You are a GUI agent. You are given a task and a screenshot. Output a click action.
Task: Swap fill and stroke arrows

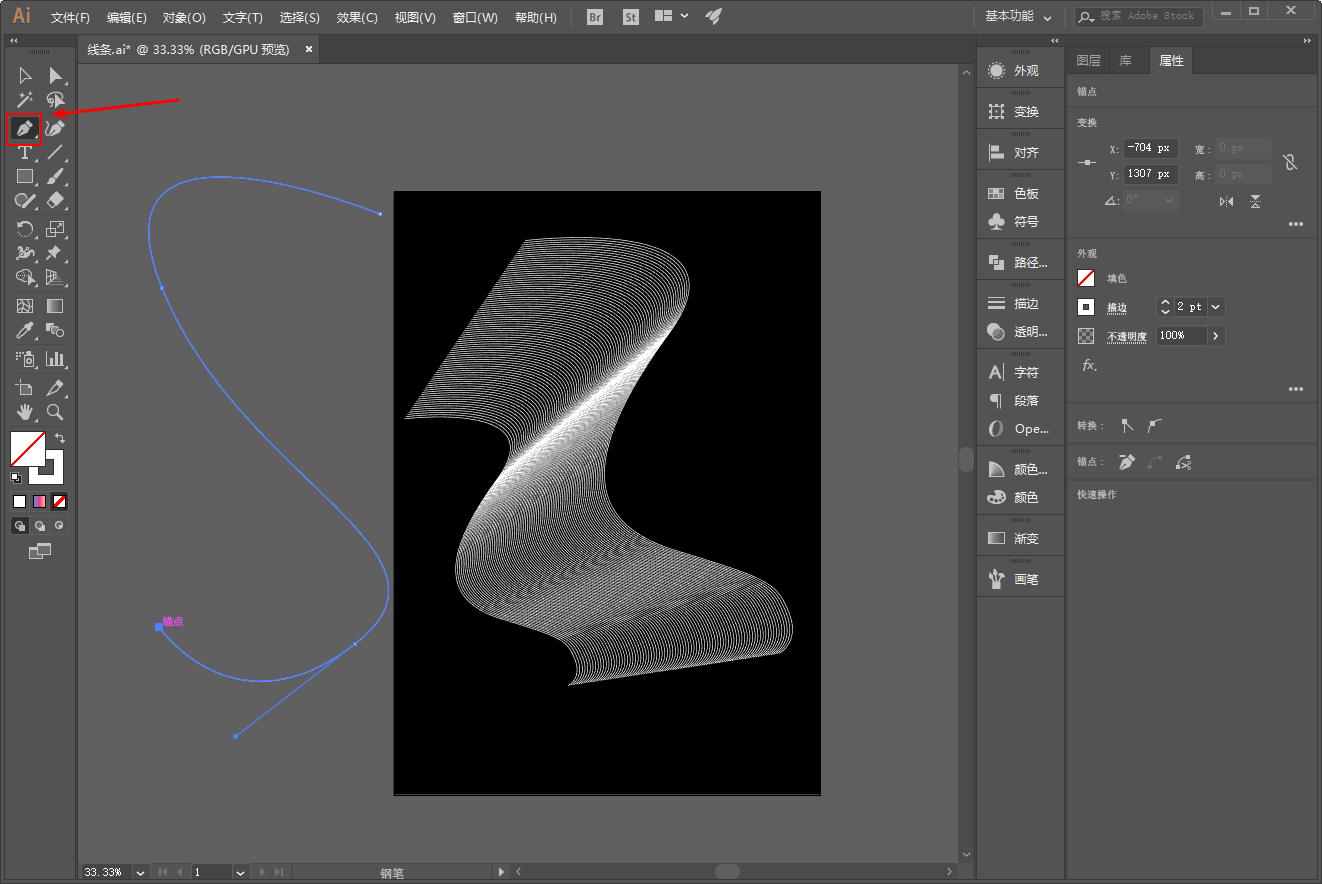[x=60, y=438]
